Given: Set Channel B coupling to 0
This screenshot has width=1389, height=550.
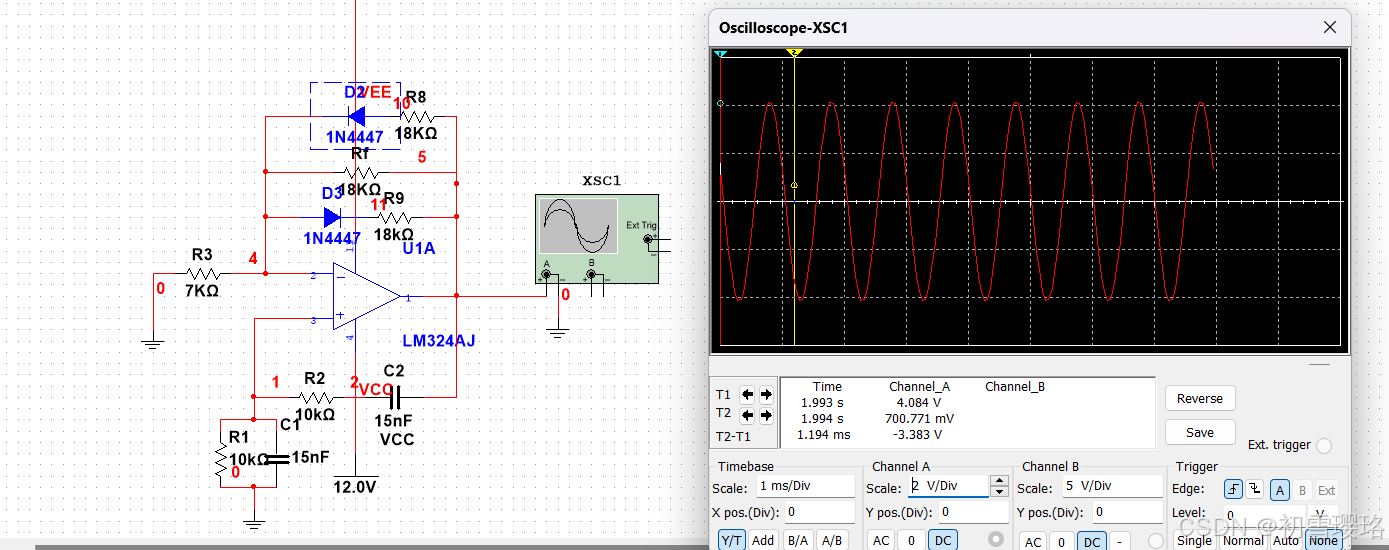Looking at the screenshot, I should (x=1062, y=541).
